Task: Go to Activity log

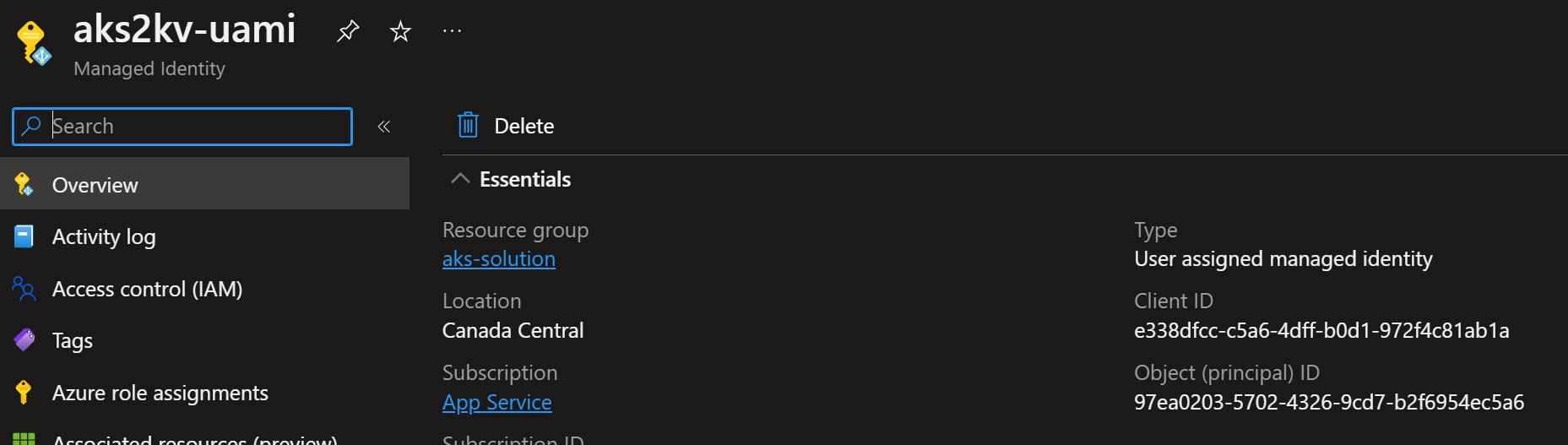Action: pyautogui.click(x=104, y=237)
